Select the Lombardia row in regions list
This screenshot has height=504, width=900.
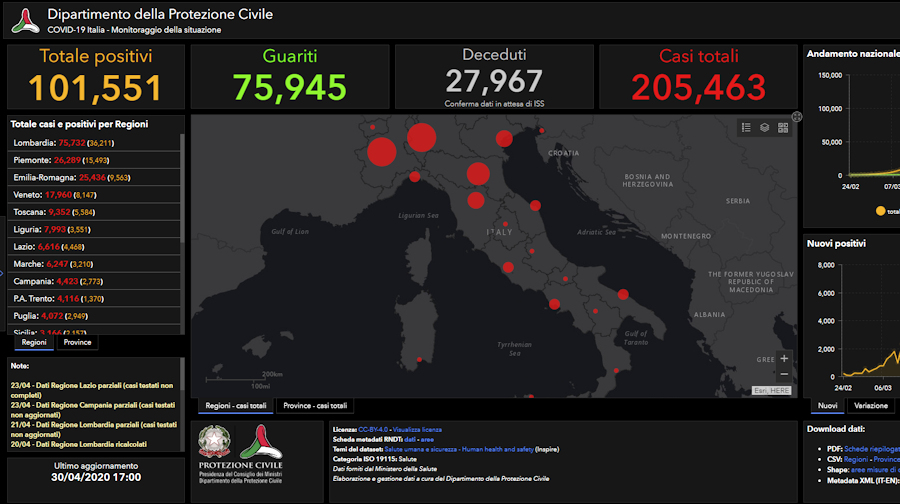click(94, 143)
